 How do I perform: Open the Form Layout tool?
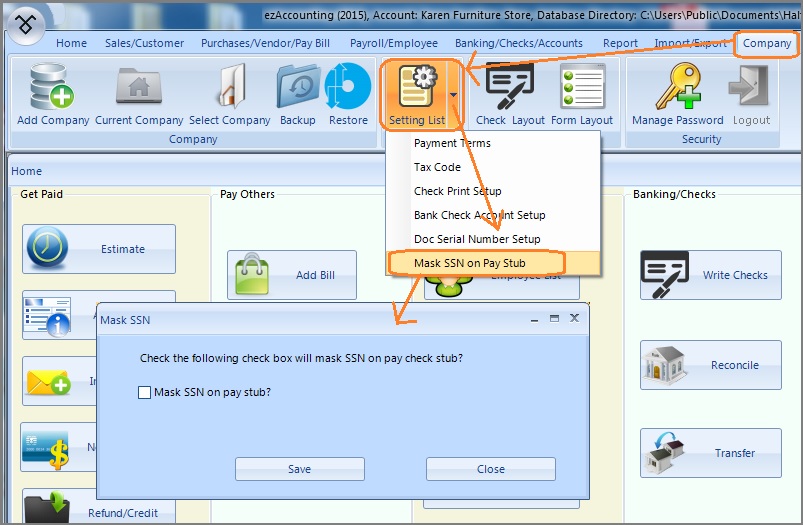coord(582,87)
